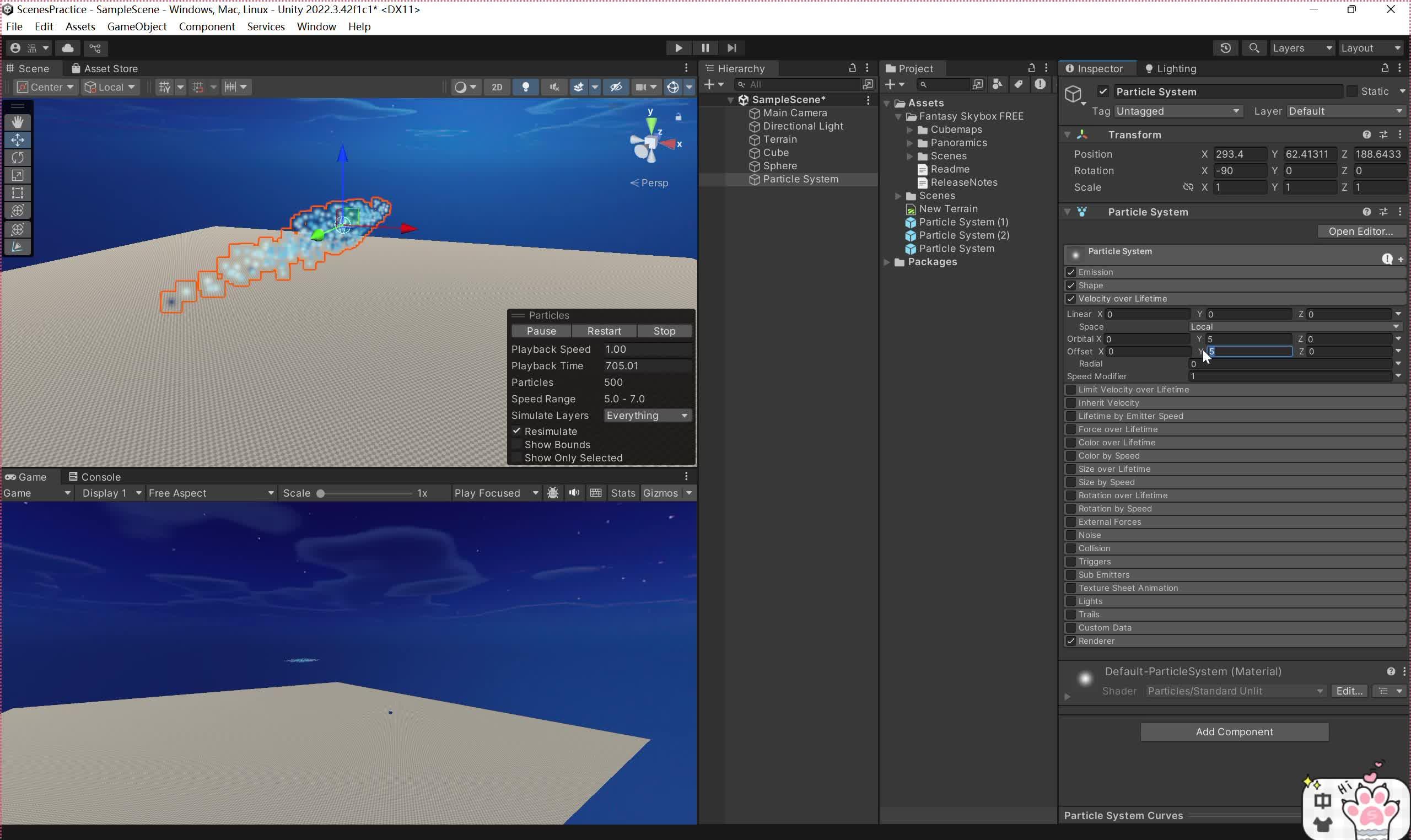Enable Limit Velocity over Lifetime
The height and width of the screenshot is (840, 1411).
1071,390
